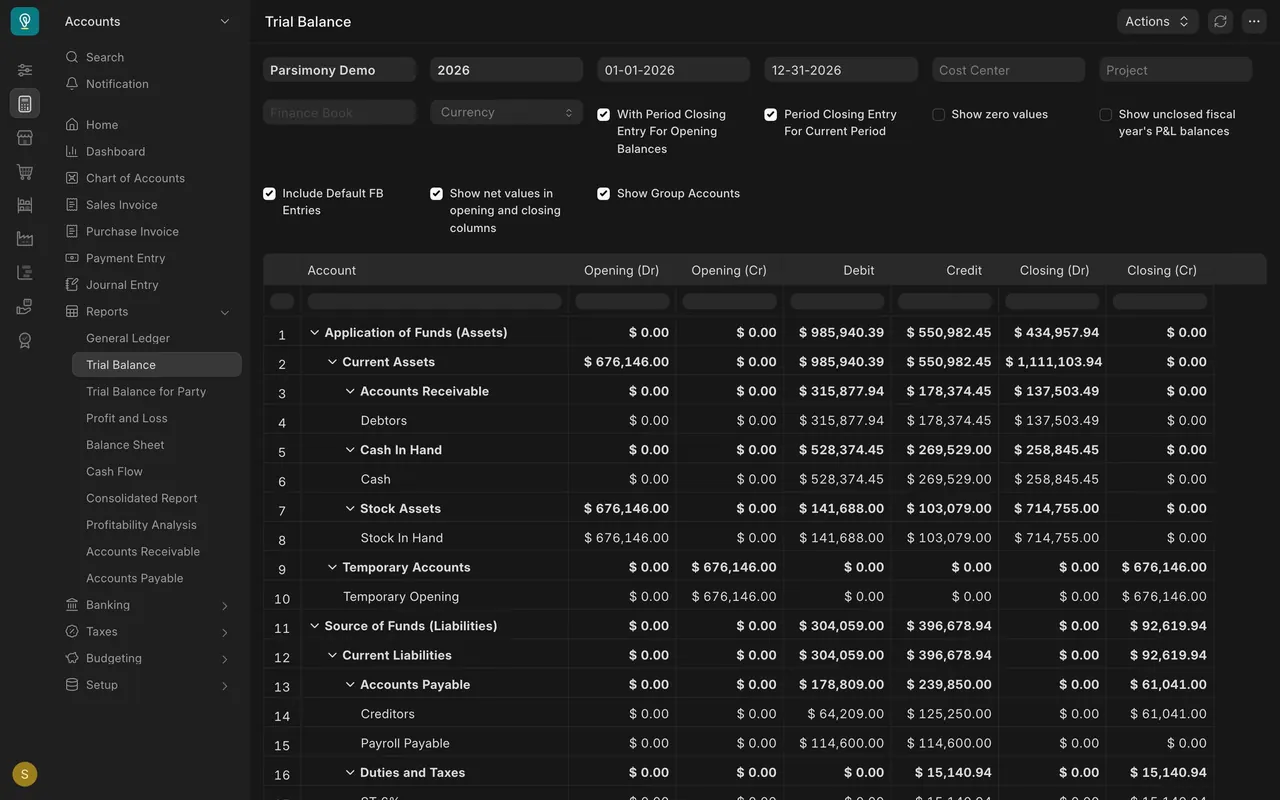Uncheck Show Group Accounts
This screenshot has width=1280, height=800.
coord(604,194)
